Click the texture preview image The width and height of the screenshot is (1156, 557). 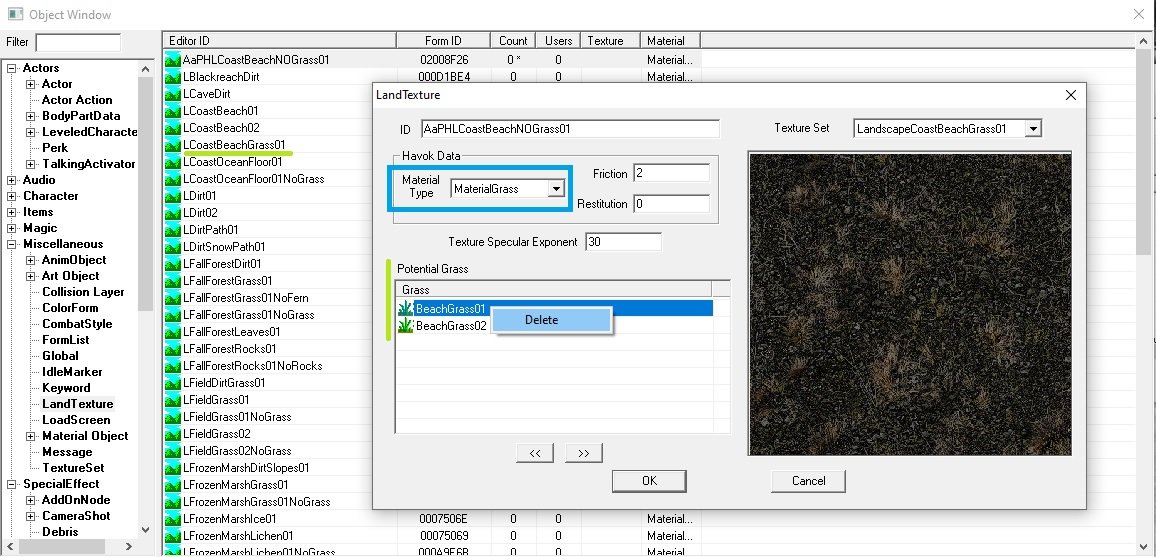(x=909, y=304)
